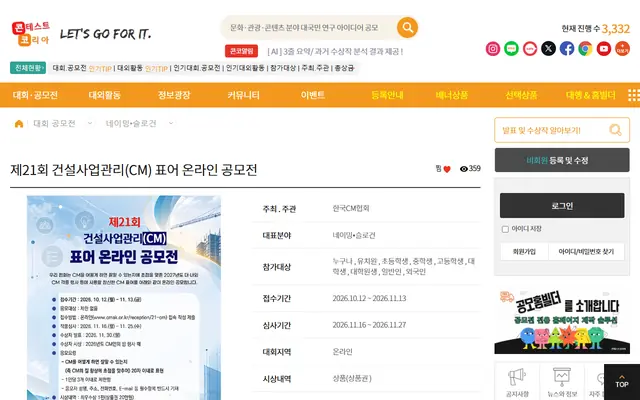
Task: Click the black 로그인 button
Action: click(562, 206)
